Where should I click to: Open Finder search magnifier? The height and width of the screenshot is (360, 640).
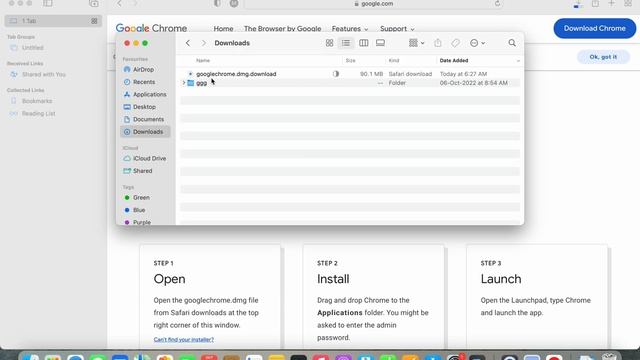point(512,43)
